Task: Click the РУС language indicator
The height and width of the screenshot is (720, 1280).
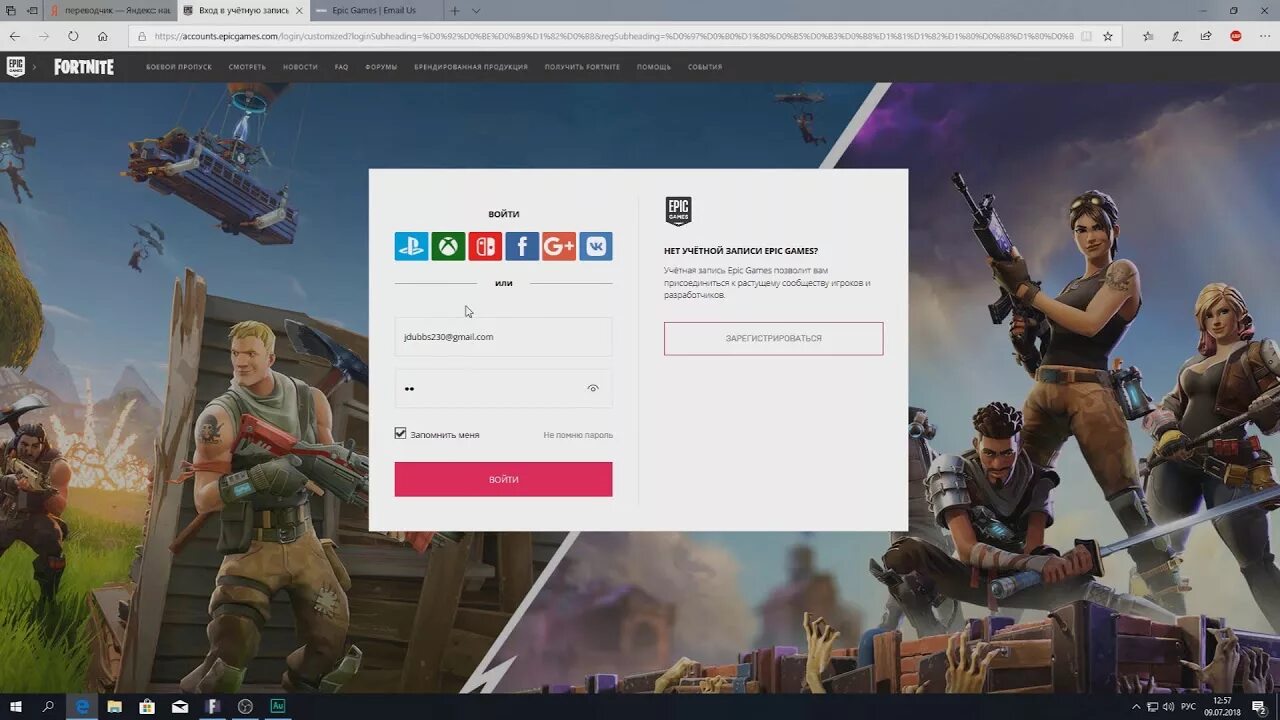Action: pyautogui.click(x=1188, y=706)
